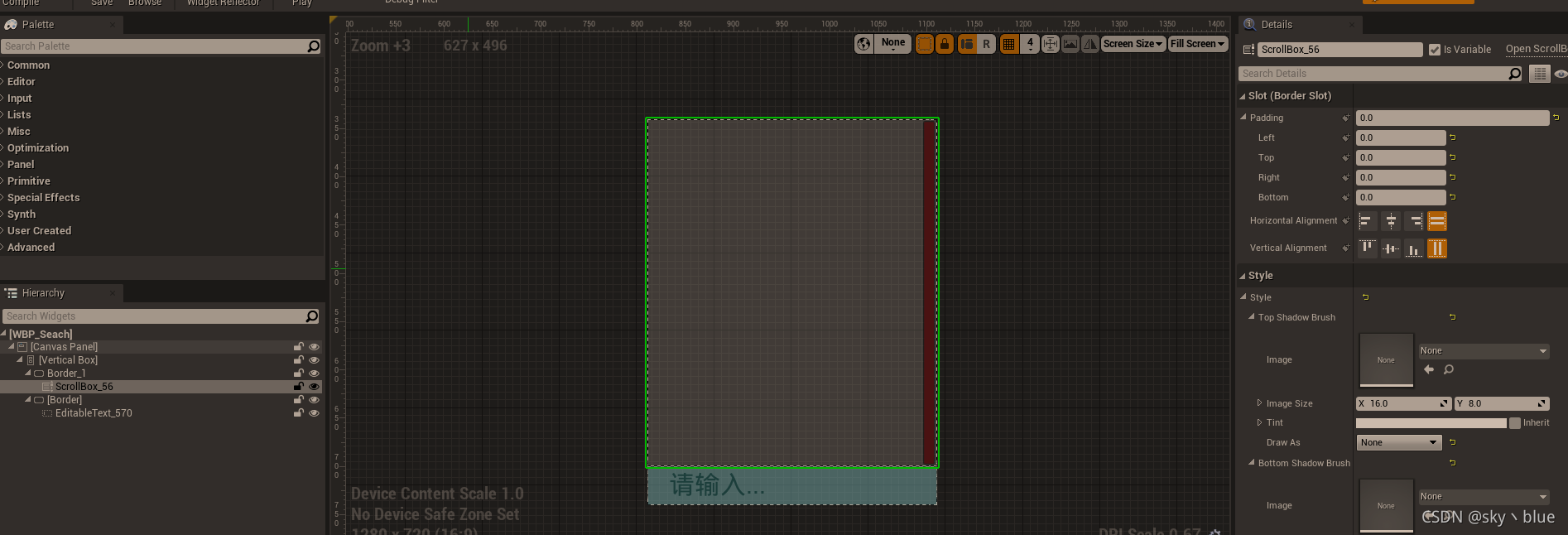Open the None localization dropdown
This screenshot has height=535, width=1568.
pos(893,44)
